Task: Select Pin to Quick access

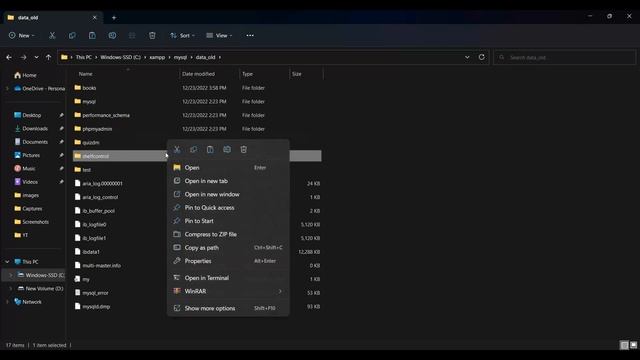Action: (228, 208)
